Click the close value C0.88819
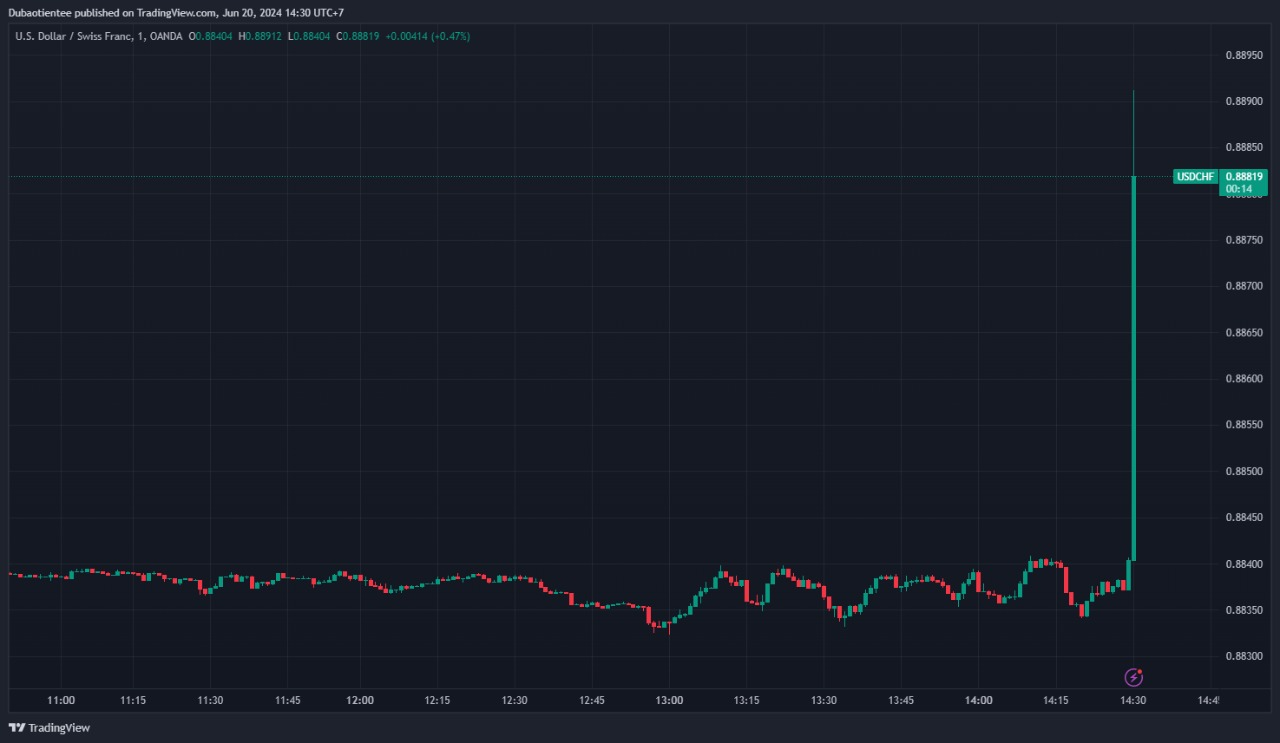The height and width of the screenshot is (743, 1280). pyautogui.click(x=356, y=36)
